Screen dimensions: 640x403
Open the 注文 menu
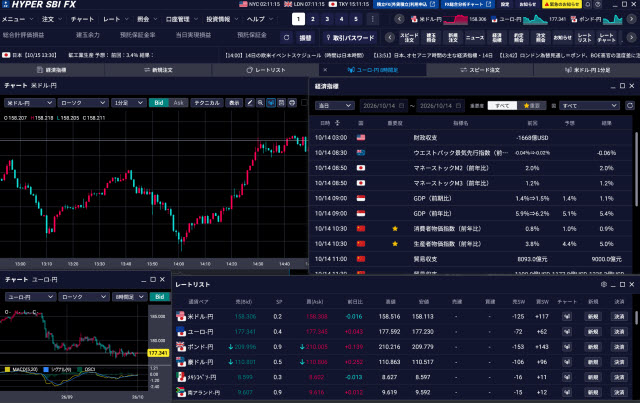[x=51, y=19]
